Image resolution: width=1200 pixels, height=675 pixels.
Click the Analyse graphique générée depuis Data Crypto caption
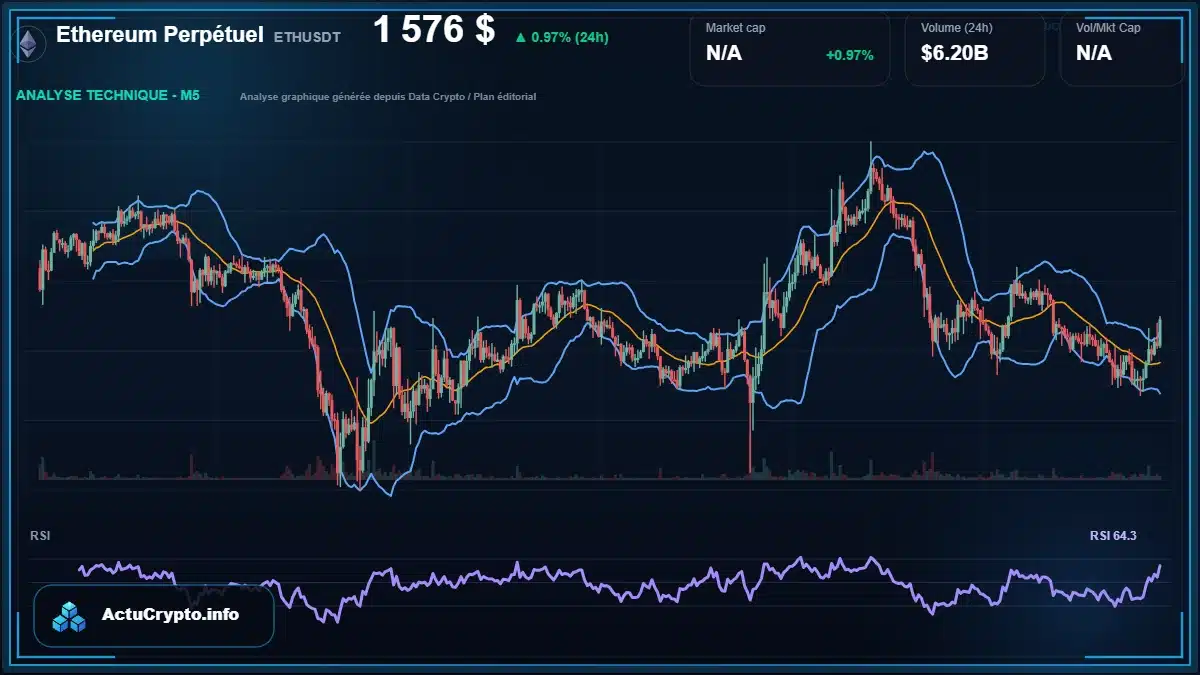click(388, 97)
